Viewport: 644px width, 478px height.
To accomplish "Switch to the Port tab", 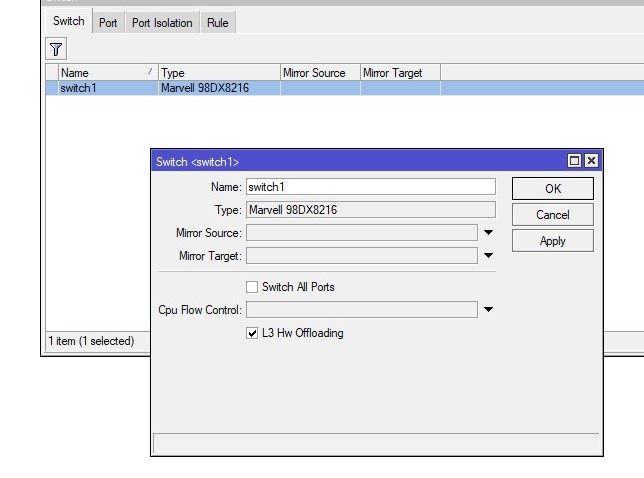I will click(108, 23).
